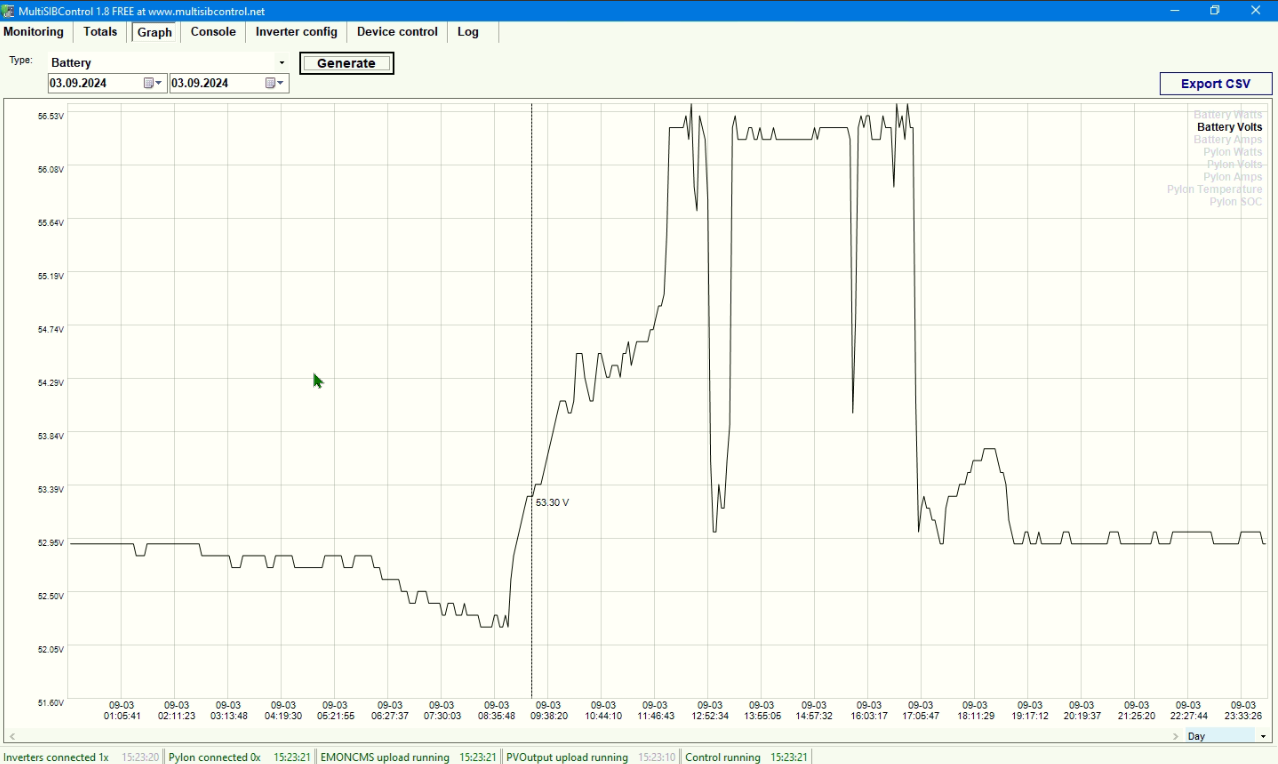The height and width of the screenshot is (764, 1278).
Task: Enable the Pylon Temperature series
Action: pos(1215,189)
